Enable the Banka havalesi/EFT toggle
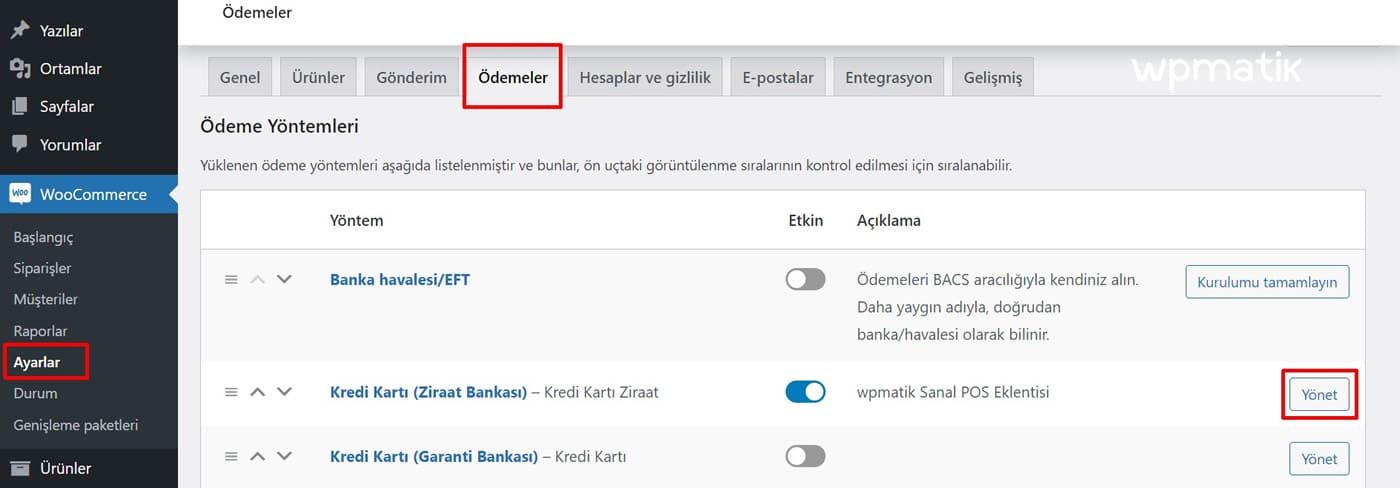This screenshot has height=488, width=1400. [x=806, y=280]
